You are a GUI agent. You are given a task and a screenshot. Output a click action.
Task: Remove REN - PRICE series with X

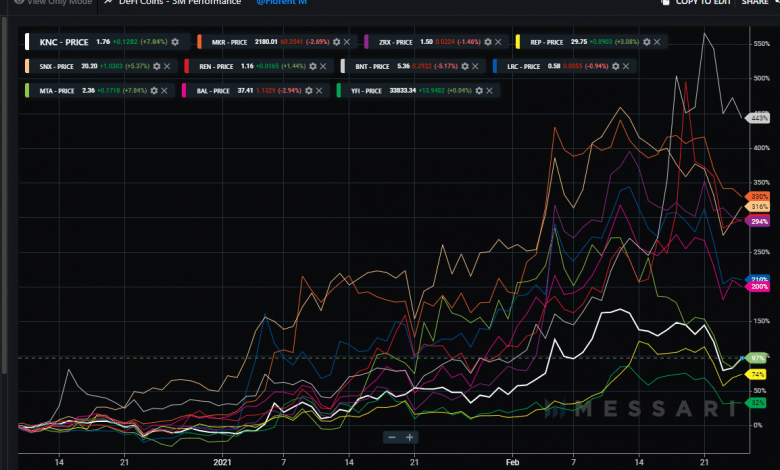[323, 66]
